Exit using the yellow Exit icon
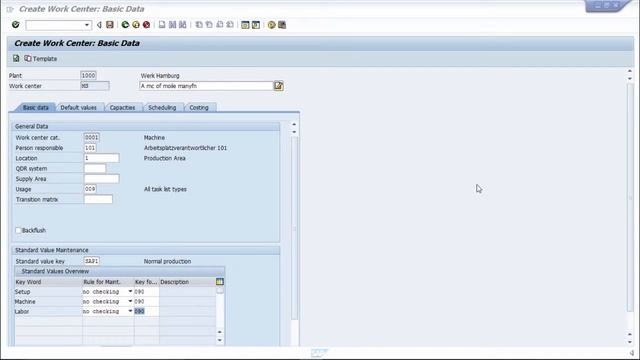Viewport: 640px width, 360px height. click(136, 25)
